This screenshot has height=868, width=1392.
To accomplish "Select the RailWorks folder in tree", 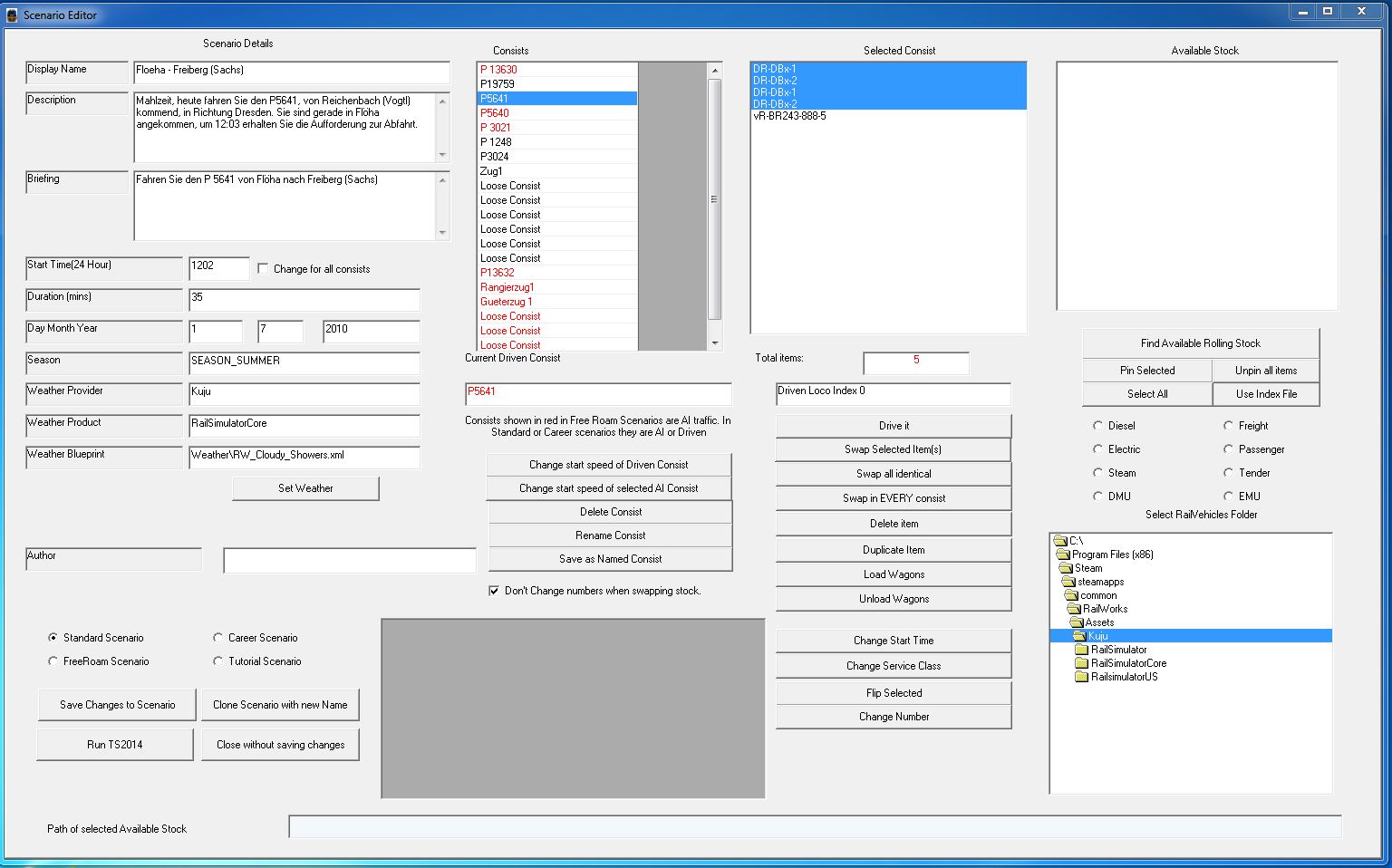I will coord(1105,609).
